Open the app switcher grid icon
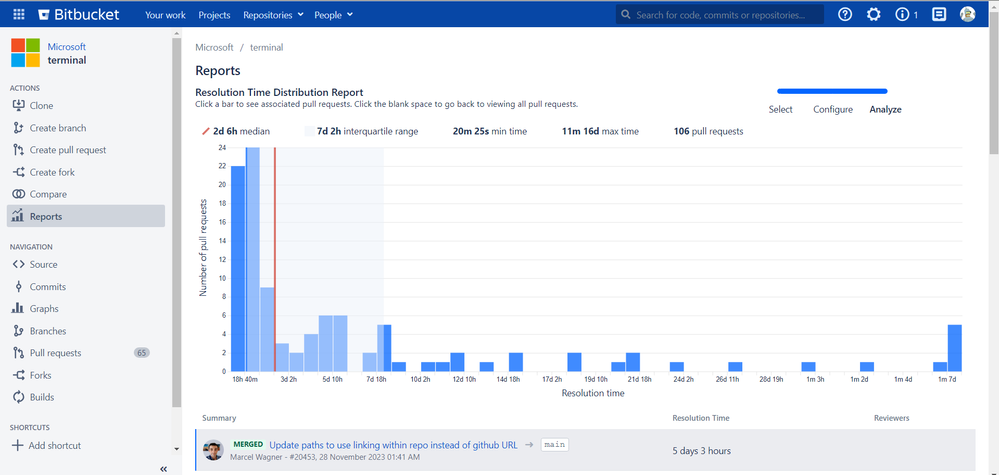 pos(18,15)
